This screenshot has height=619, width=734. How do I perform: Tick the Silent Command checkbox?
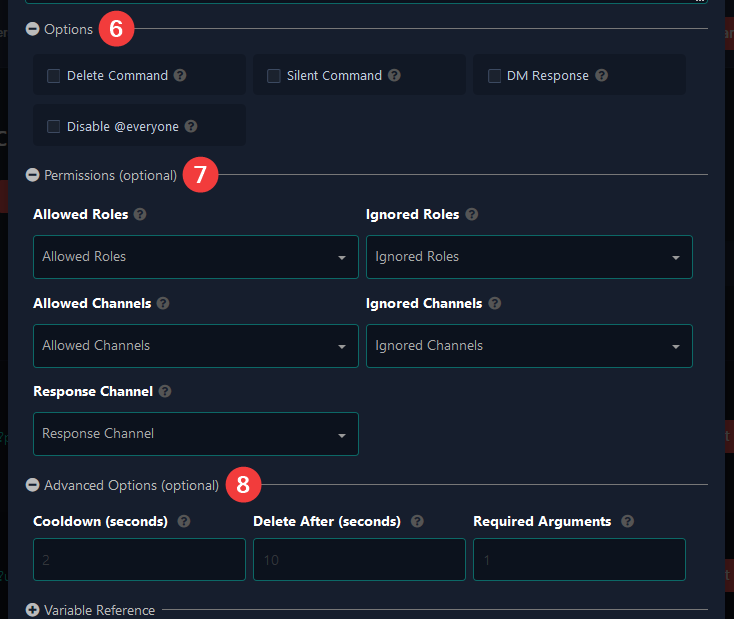(273, 76)
